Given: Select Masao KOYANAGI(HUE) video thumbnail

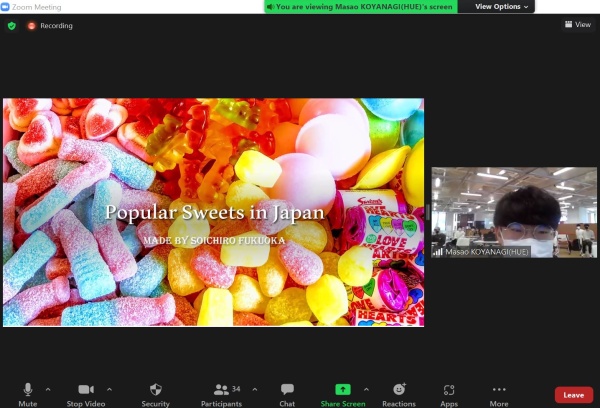Looking at the screenshot, I should coord(514,212).
